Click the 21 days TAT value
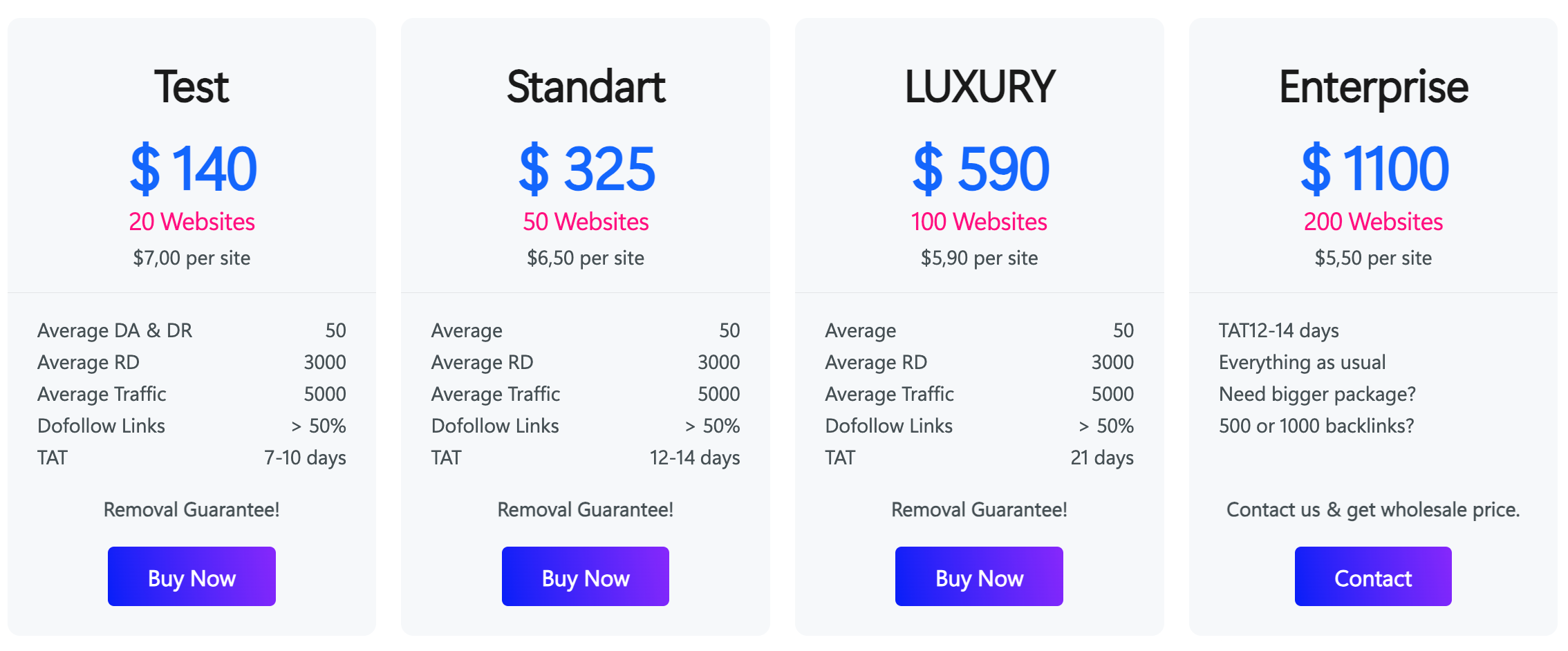The width and height of the screenshot is (1568, 651). coord(1102,457)
